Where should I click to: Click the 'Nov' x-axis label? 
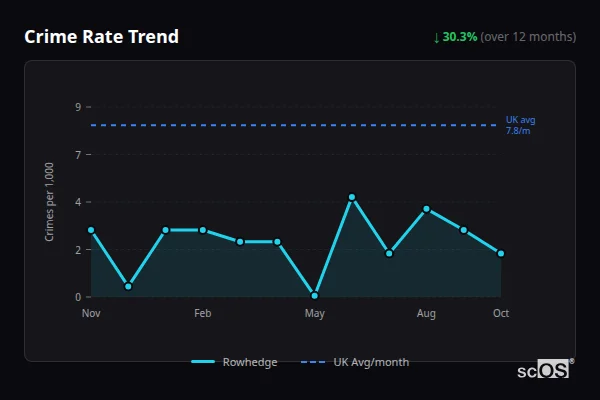pos(91,313)
